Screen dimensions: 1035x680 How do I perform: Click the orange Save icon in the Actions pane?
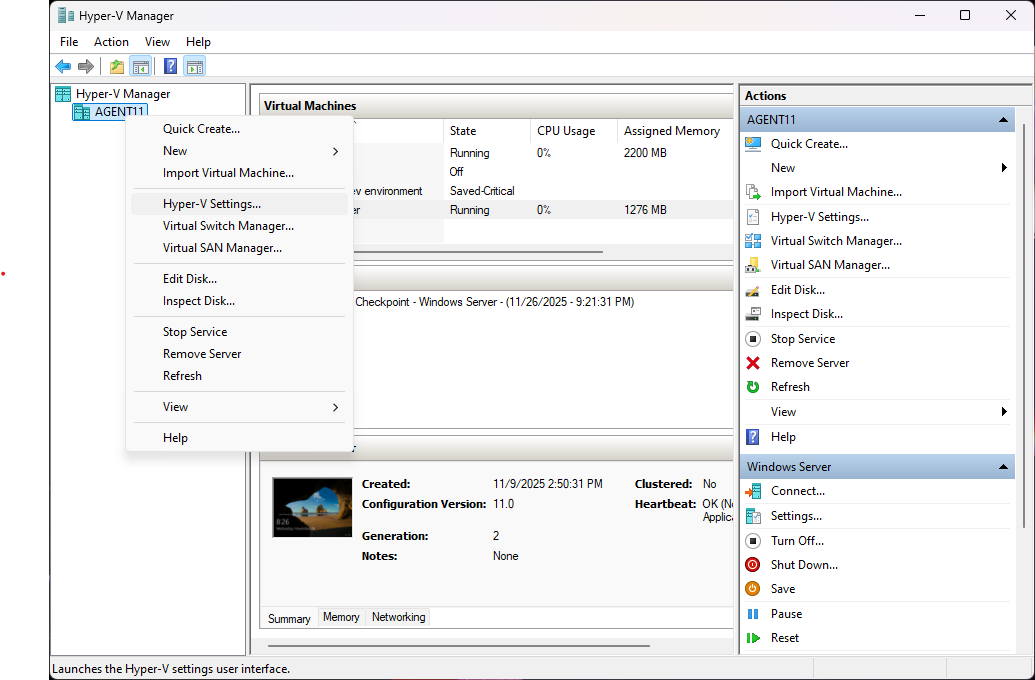[x=753, y=589]
